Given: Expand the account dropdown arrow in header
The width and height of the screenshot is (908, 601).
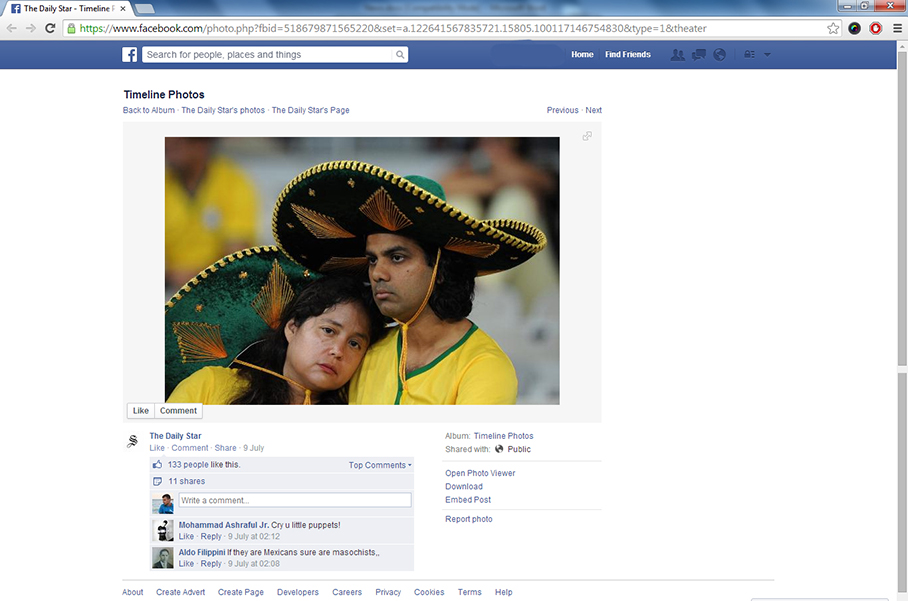Looking at the screenshot, I should click(x=767, y=54).
